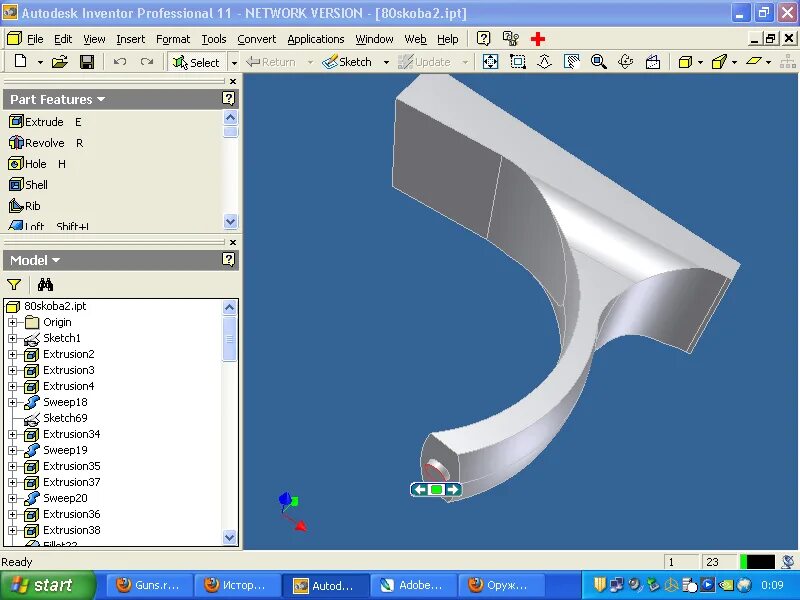Open the projection mode dropdown arrow
Viewport: 800px width, 600px height.
pos(734,63)
